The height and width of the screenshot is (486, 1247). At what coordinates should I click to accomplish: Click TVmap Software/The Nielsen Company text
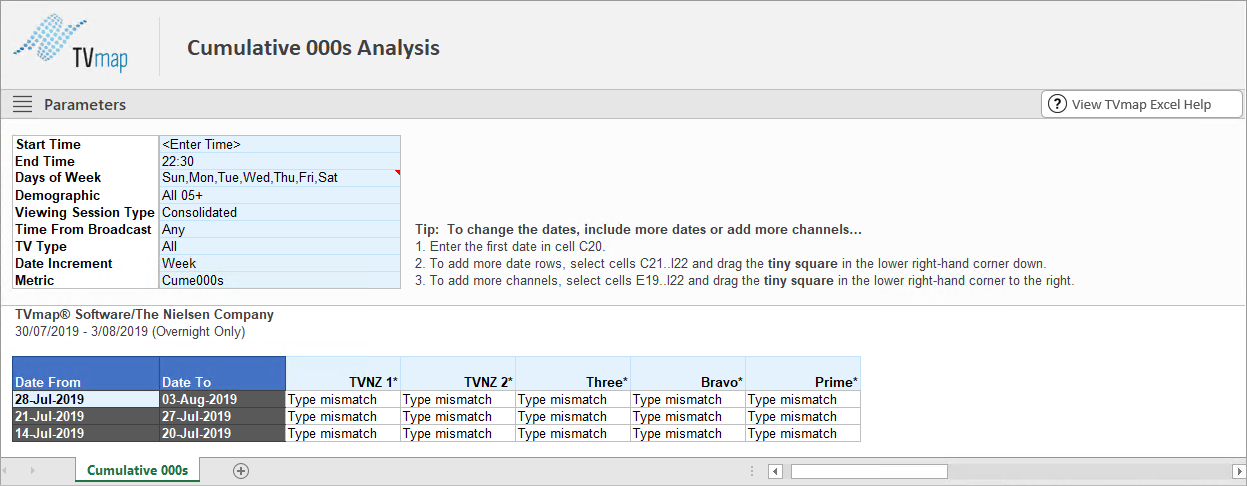tap(144, 314)
